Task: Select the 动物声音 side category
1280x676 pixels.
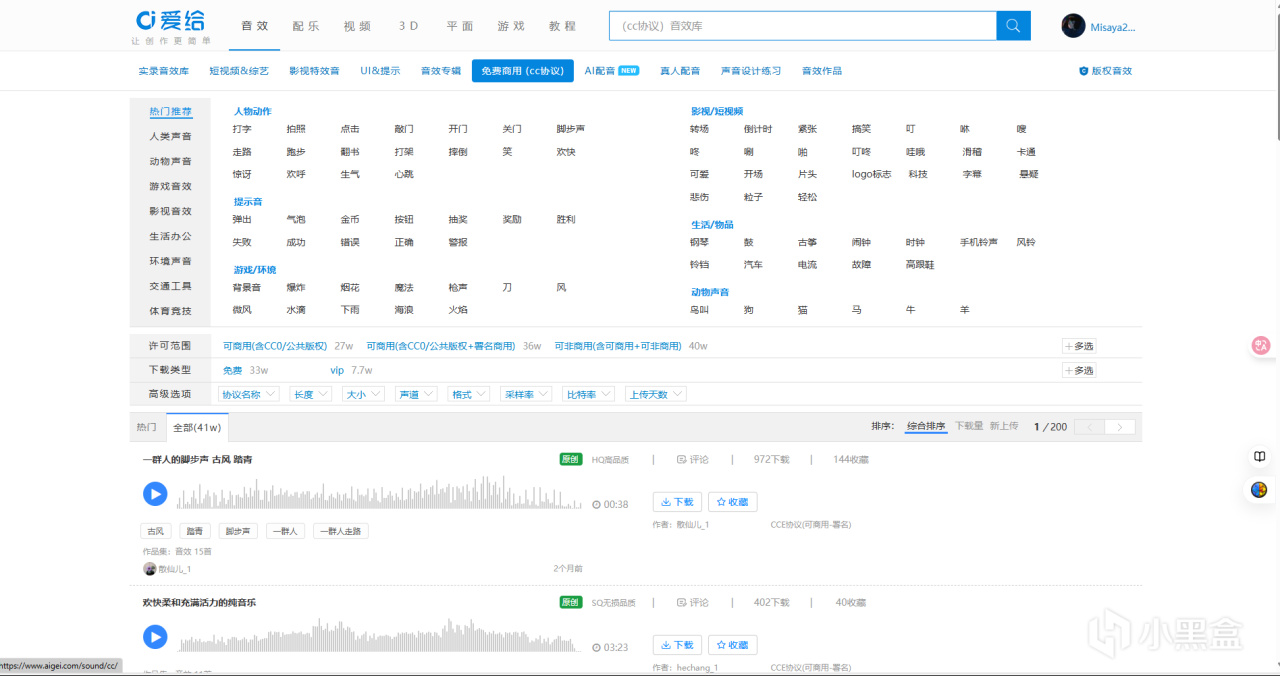Action: click(x=170, y=161)
